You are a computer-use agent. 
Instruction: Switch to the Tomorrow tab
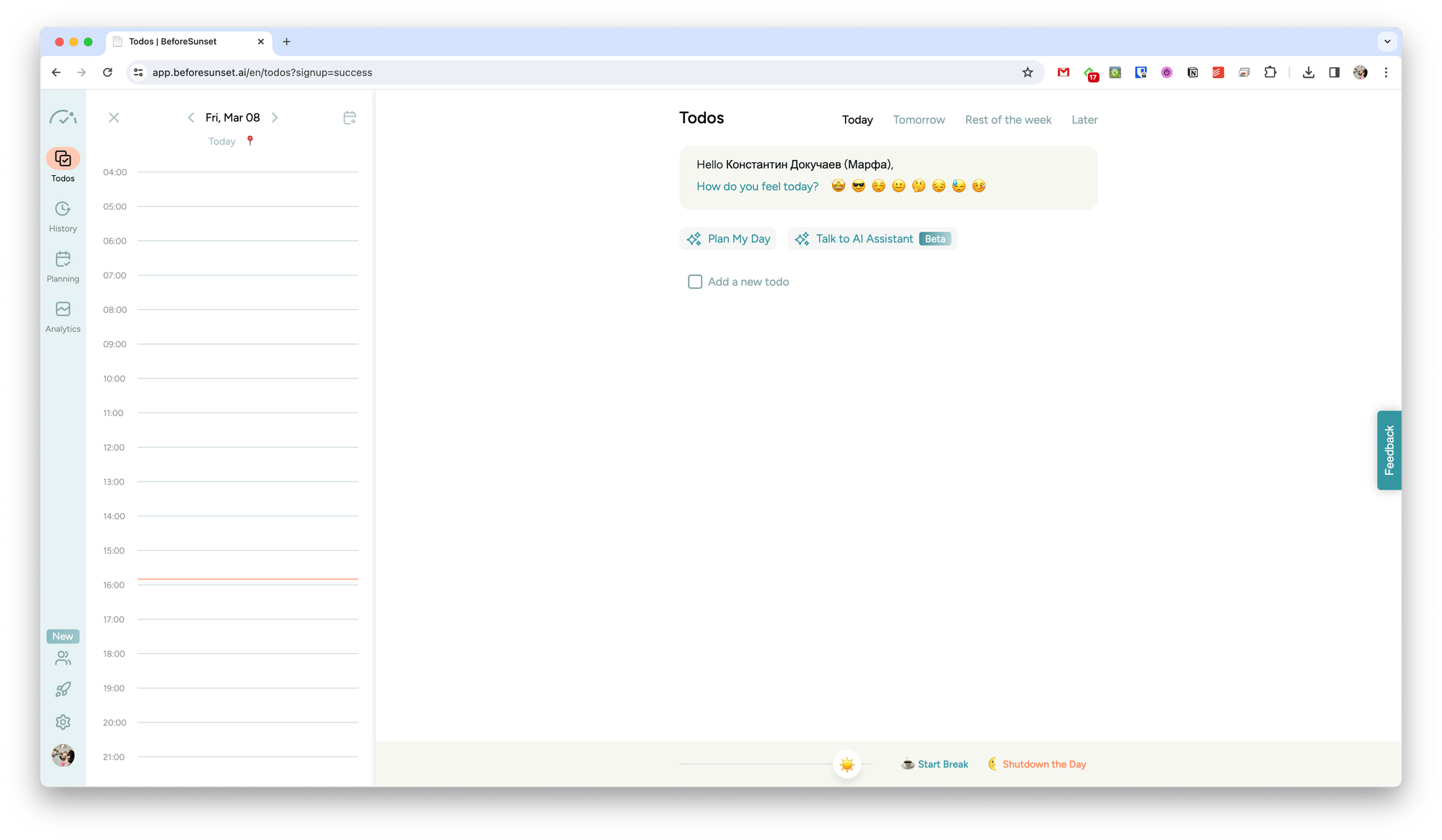[919, 120]
